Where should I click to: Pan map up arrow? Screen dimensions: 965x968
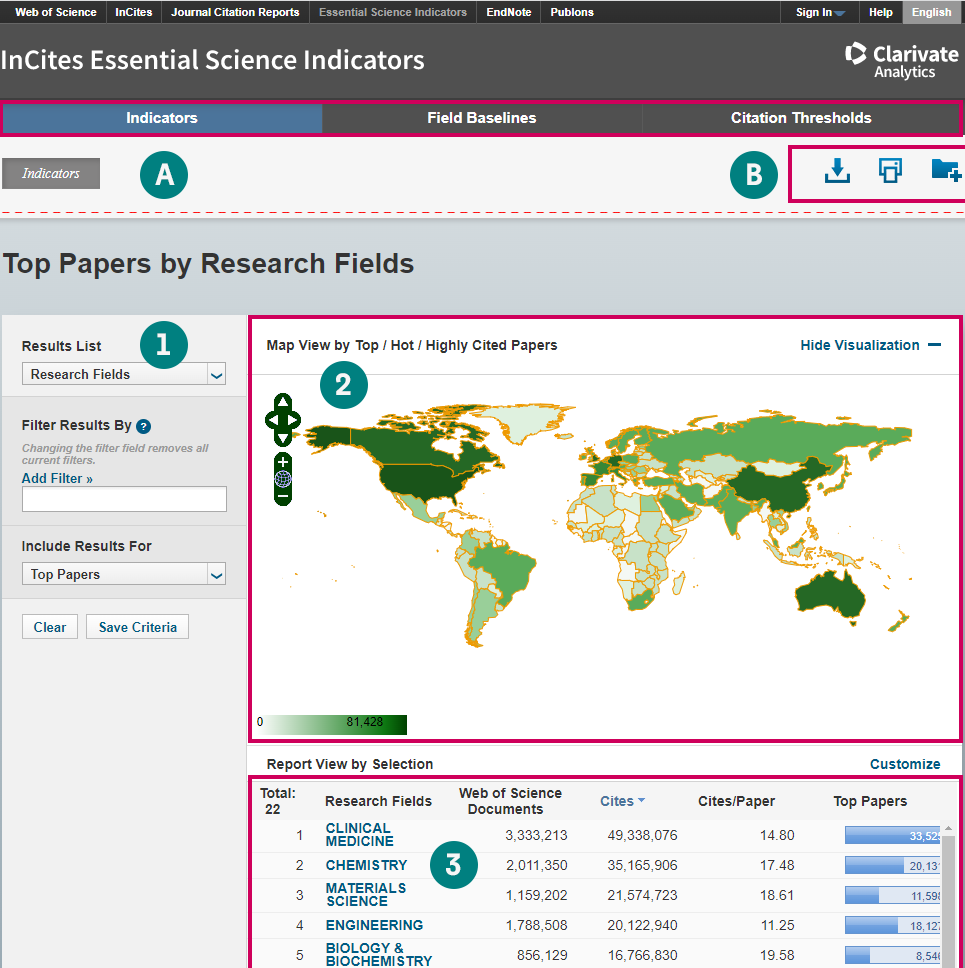point(283,402)
